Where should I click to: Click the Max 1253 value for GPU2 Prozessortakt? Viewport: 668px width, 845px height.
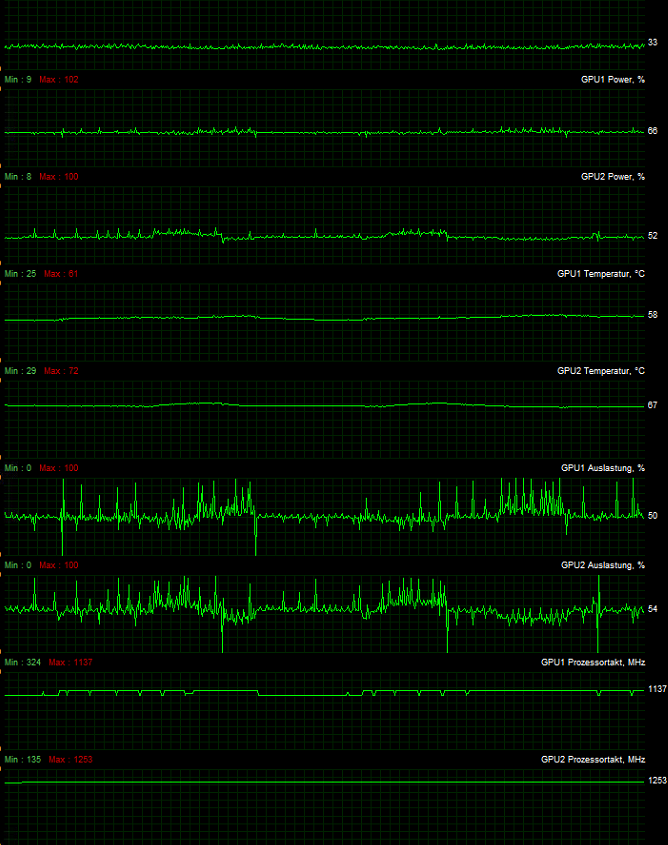68,759
